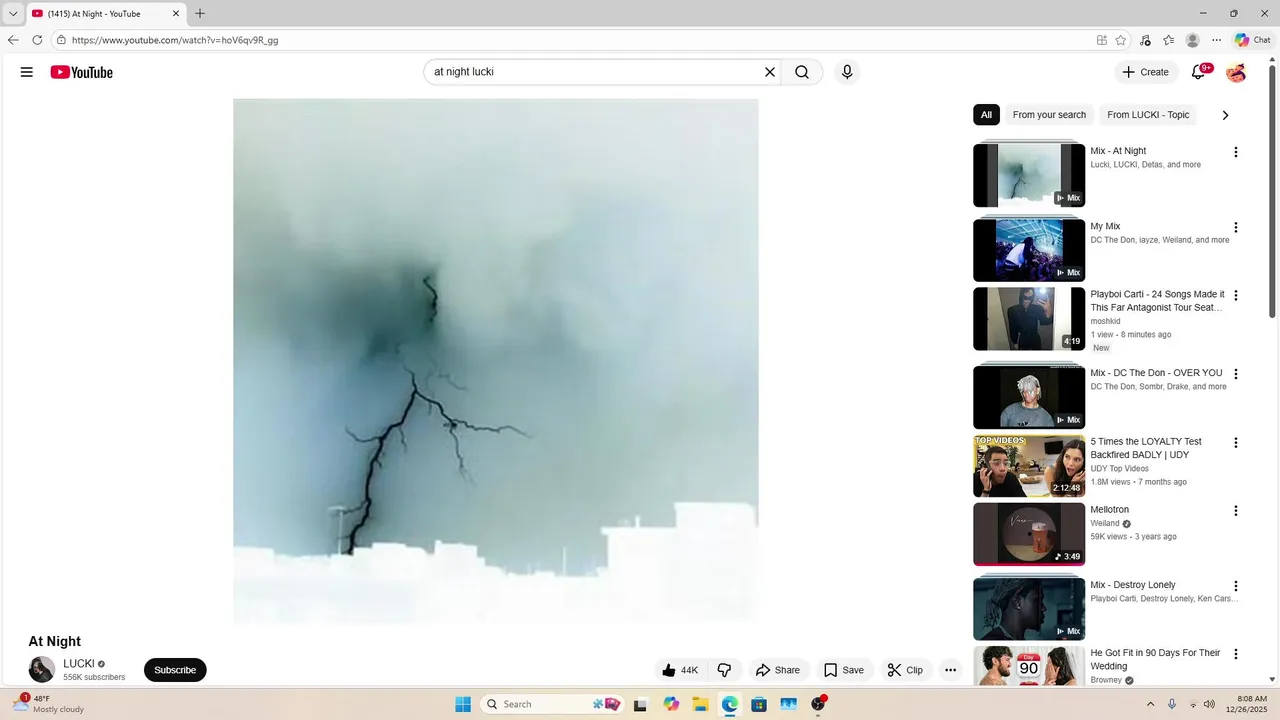Reload the page in browser
The width and height of the screenshot is (1280, 720).
pos(37,40)
